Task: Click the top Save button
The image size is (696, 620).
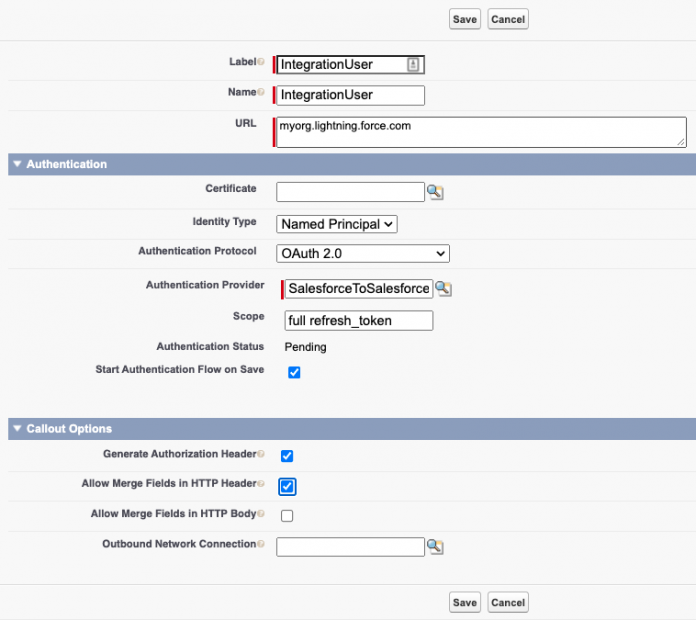Action: (x=464, y=19)
